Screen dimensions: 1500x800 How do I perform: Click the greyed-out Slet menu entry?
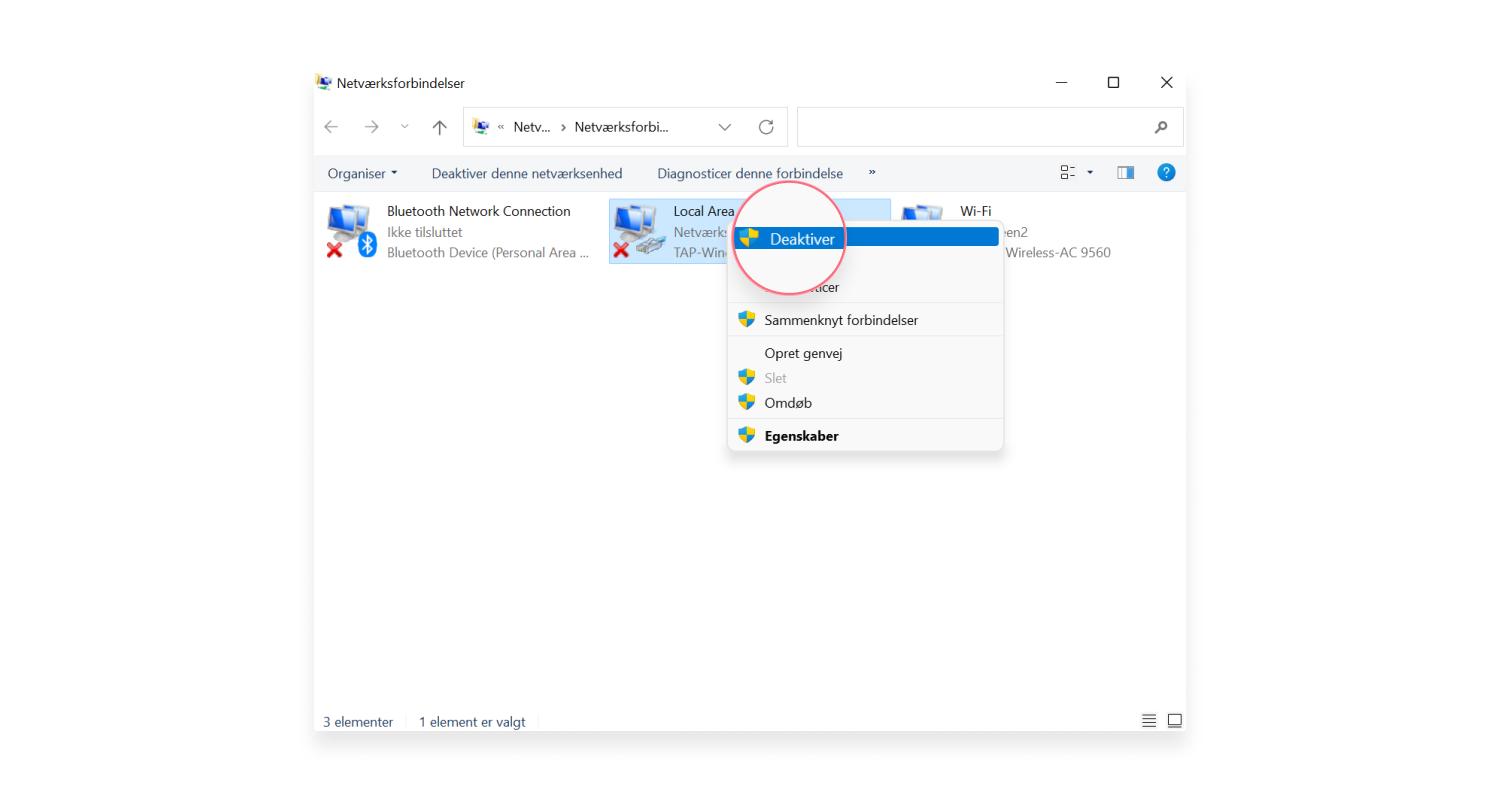click(866, 378)
